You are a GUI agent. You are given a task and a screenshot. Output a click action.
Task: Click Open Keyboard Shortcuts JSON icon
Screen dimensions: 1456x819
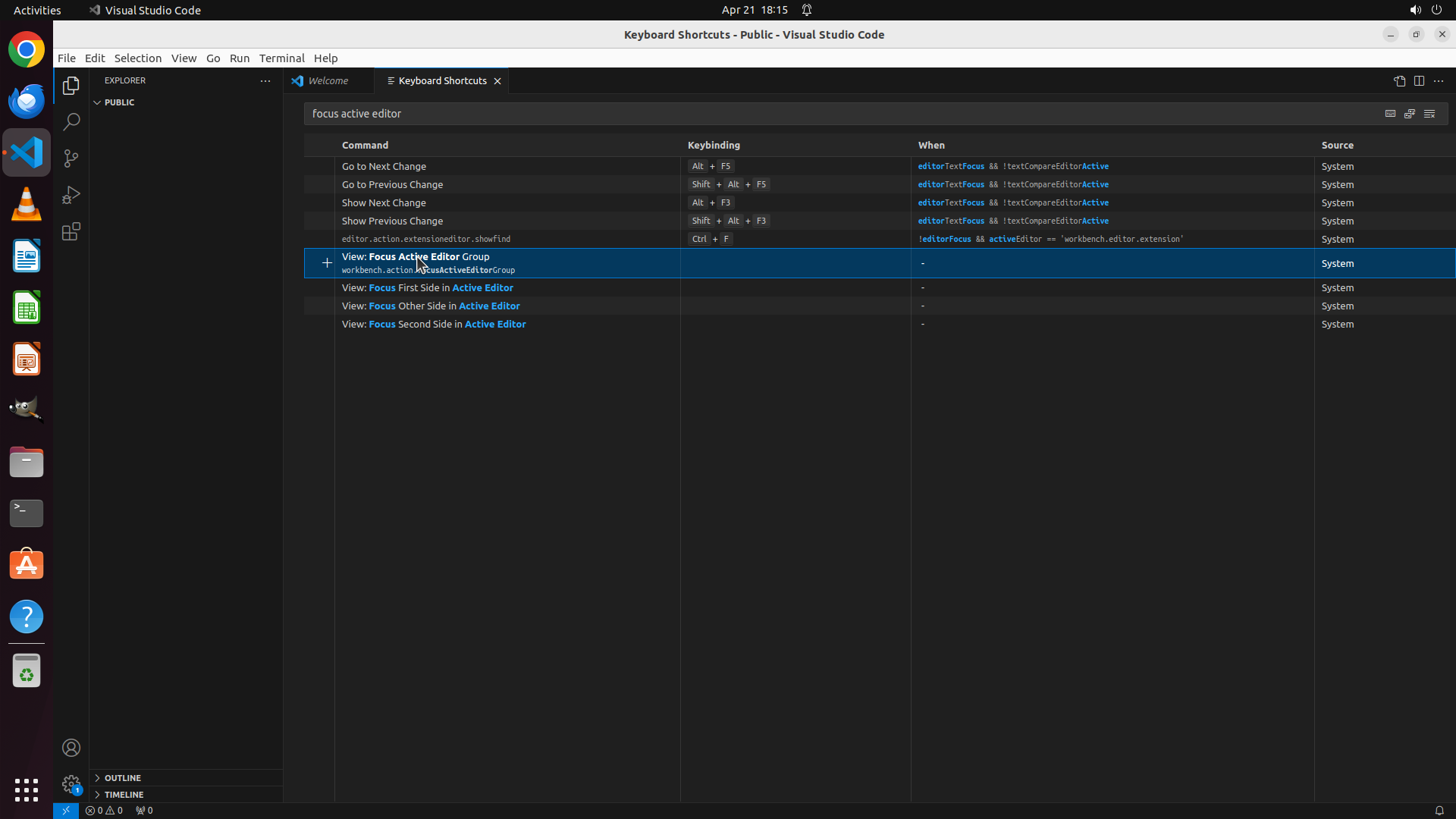pyautogui.click(x=1399, y=80)
